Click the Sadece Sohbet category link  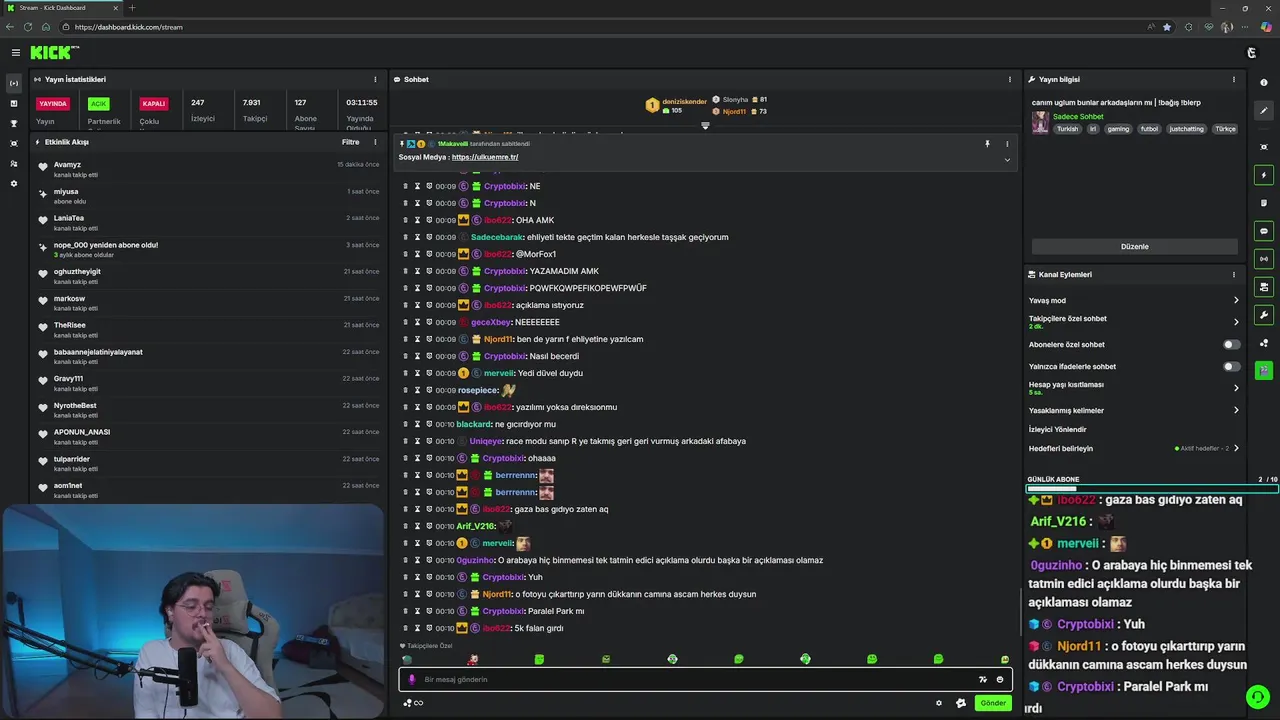point(1078,117)
